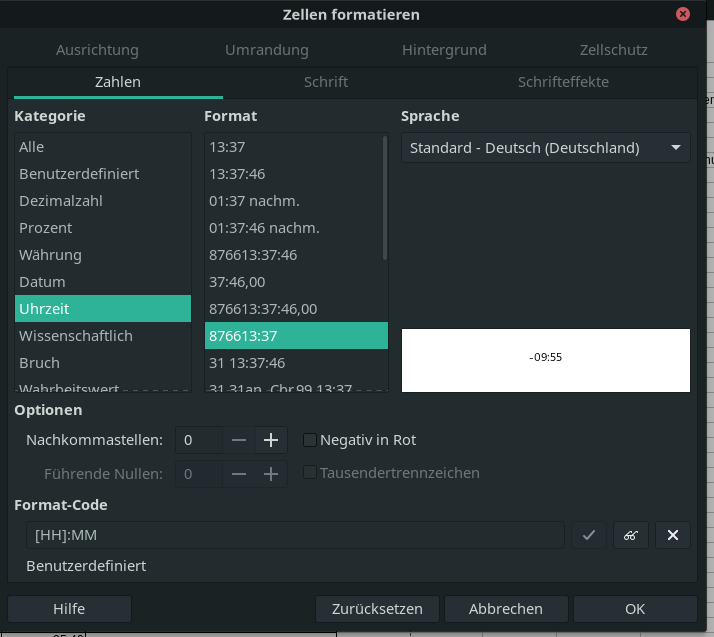Image resolution: width=714 pixels, height=637 pixels.
Task: Choose format 876613:37
Action: click(296, 336)
